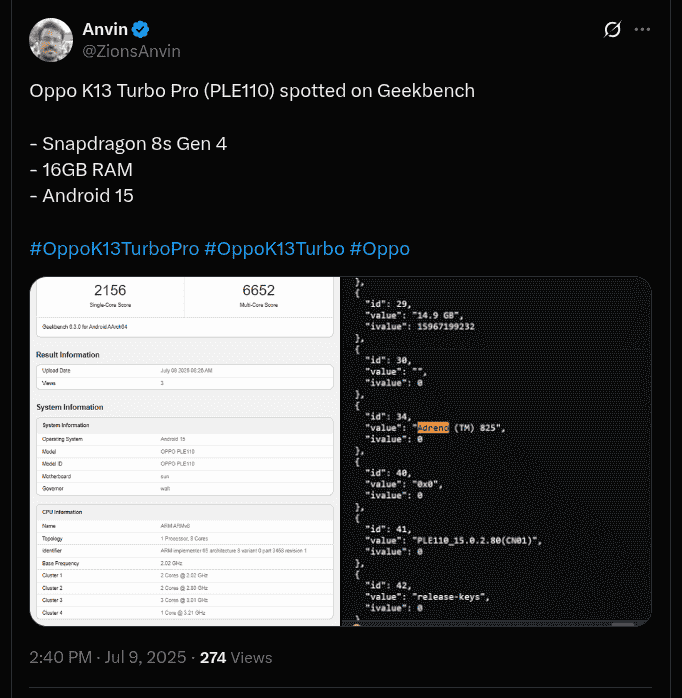This screenshot has height=698, width=682.
Task: Open the dark JSON code image
Action: coord(497,451)
